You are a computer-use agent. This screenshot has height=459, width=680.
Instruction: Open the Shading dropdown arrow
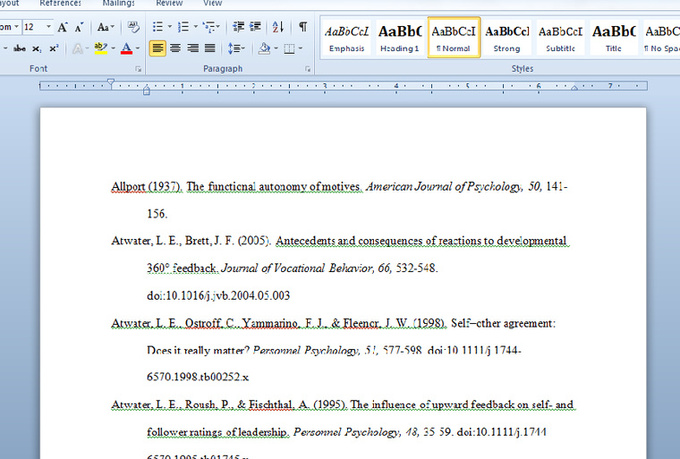pos(276,48)
